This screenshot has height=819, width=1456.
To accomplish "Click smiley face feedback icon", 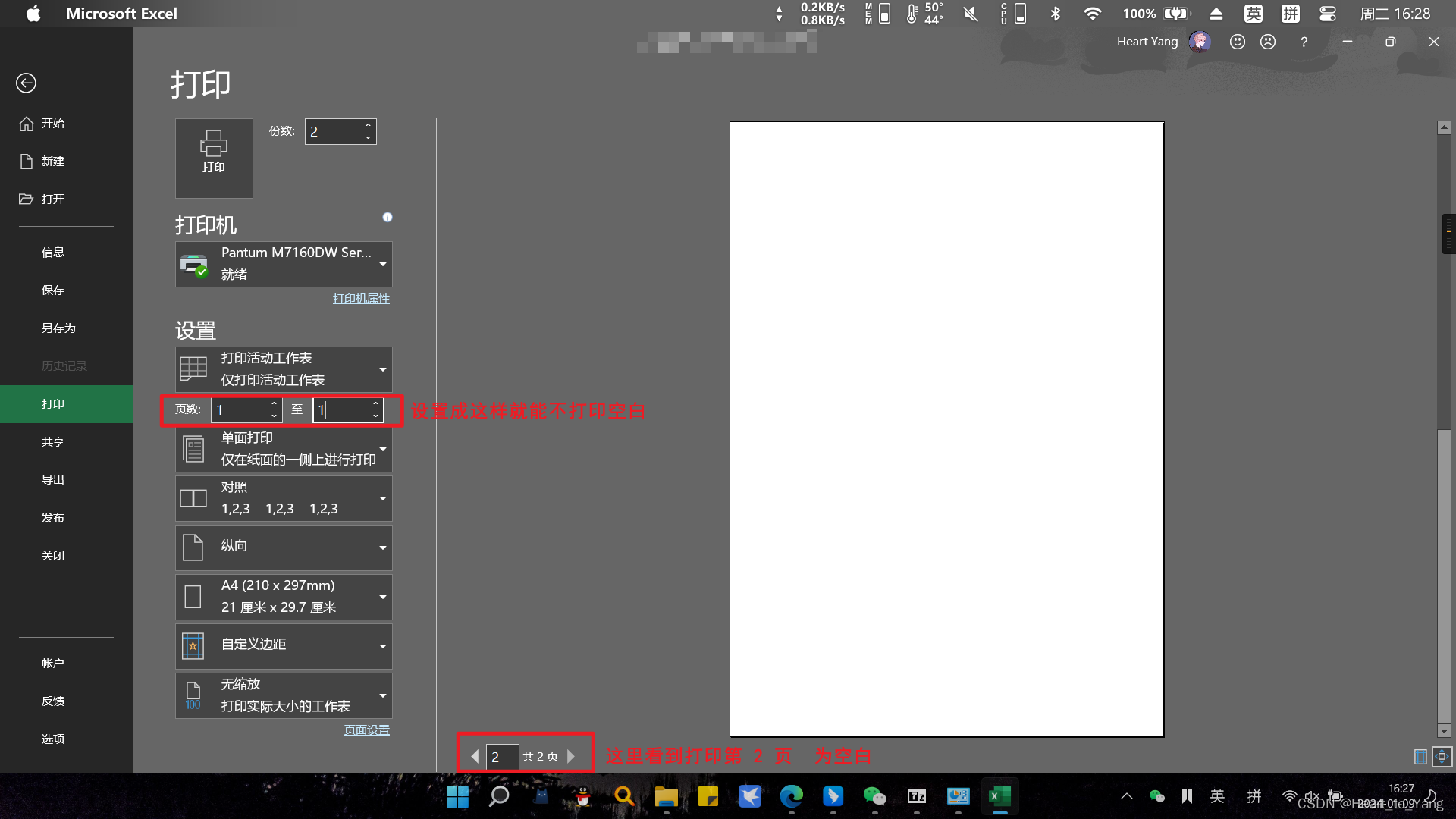I will click(x=1237, y=42).
